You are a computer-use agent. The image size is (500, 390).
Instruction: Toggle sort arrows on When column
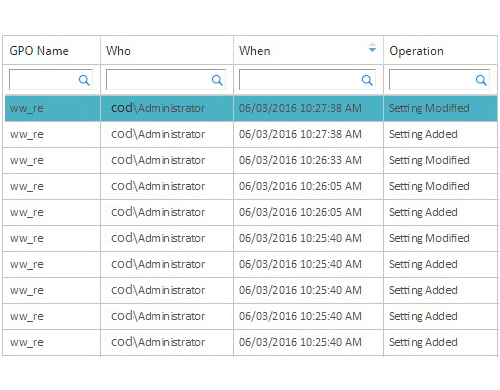point(372,48)
